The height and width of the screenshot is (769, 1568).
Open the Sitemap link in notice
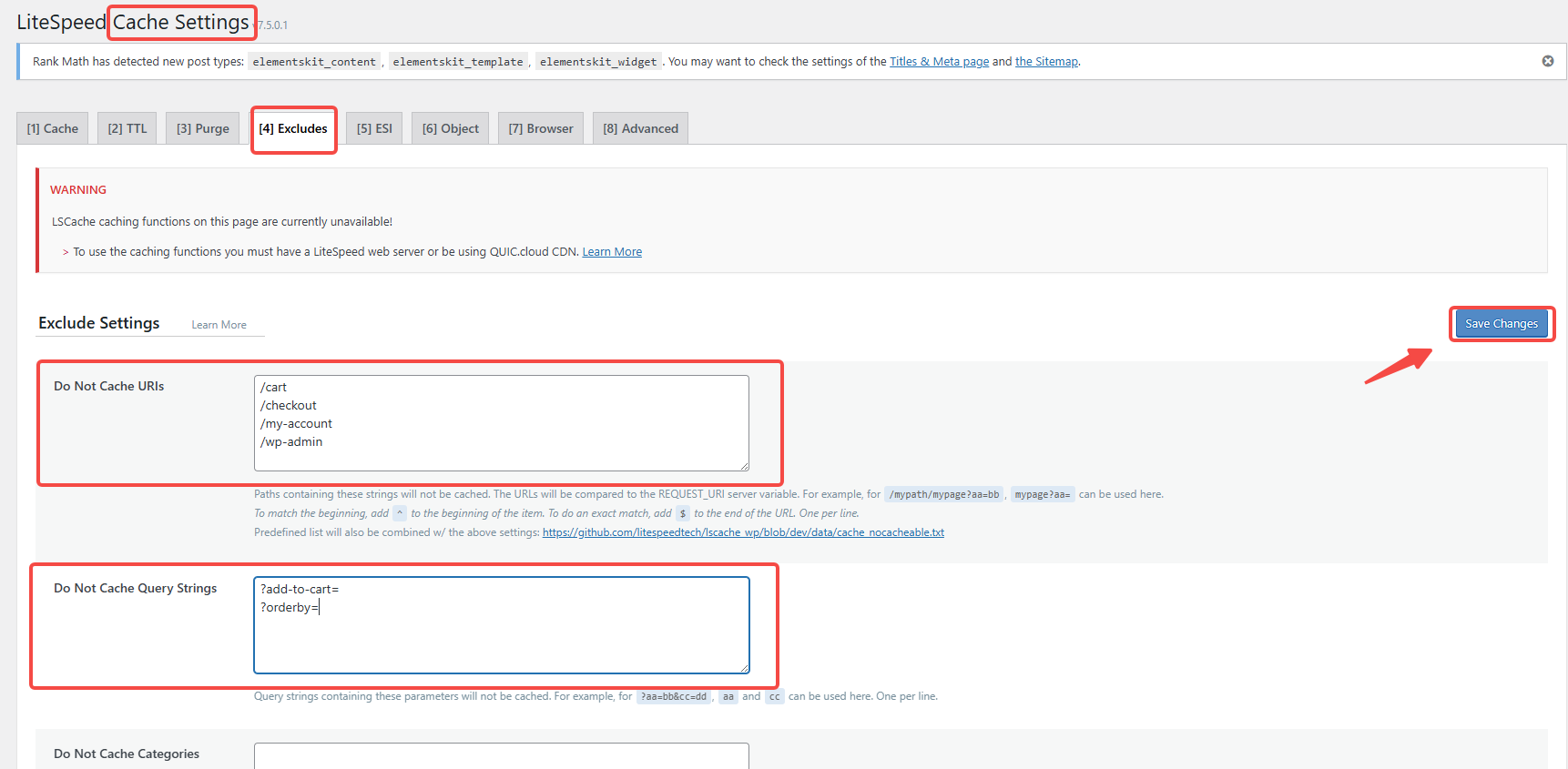[1046, 62]
